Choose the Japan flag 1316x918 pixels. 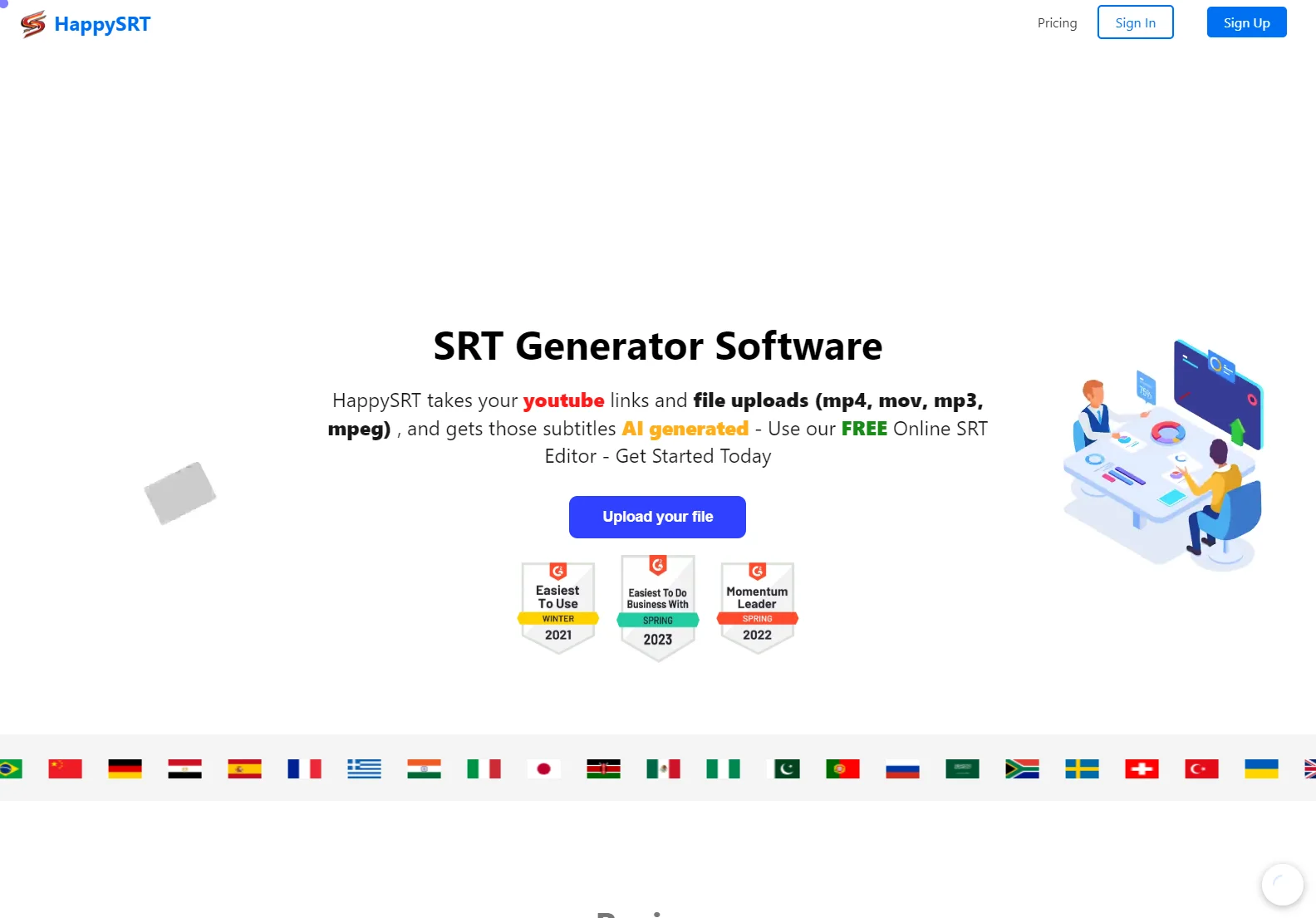point(544,769)
